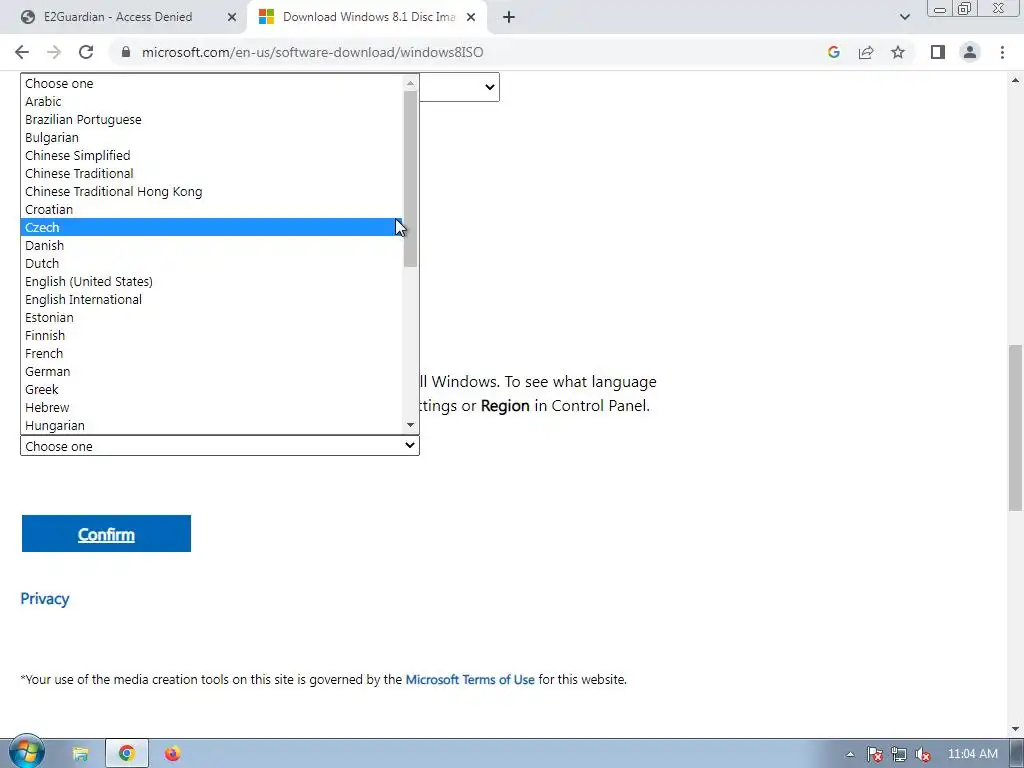
Task: Select Greek from the language list
Action: point(212,389)
